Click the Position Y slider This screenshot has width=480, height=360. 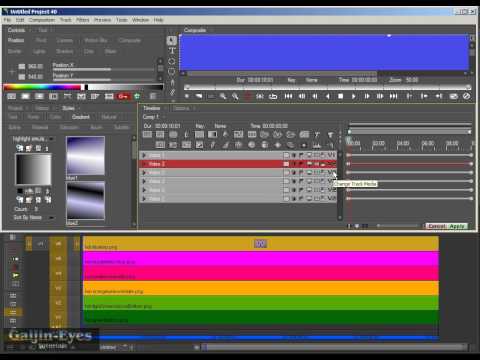[103, 80]
